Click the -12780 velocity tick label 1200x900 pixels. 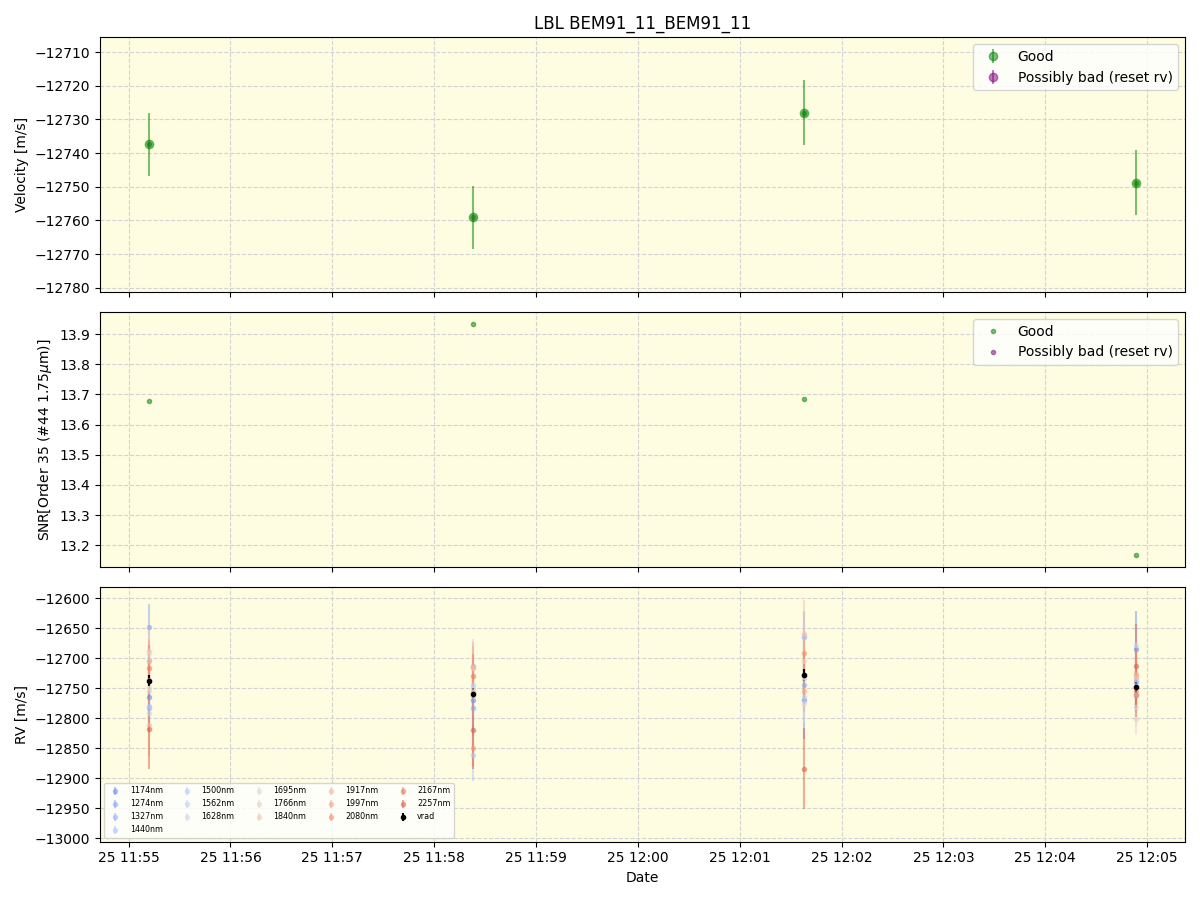point(65,288)
